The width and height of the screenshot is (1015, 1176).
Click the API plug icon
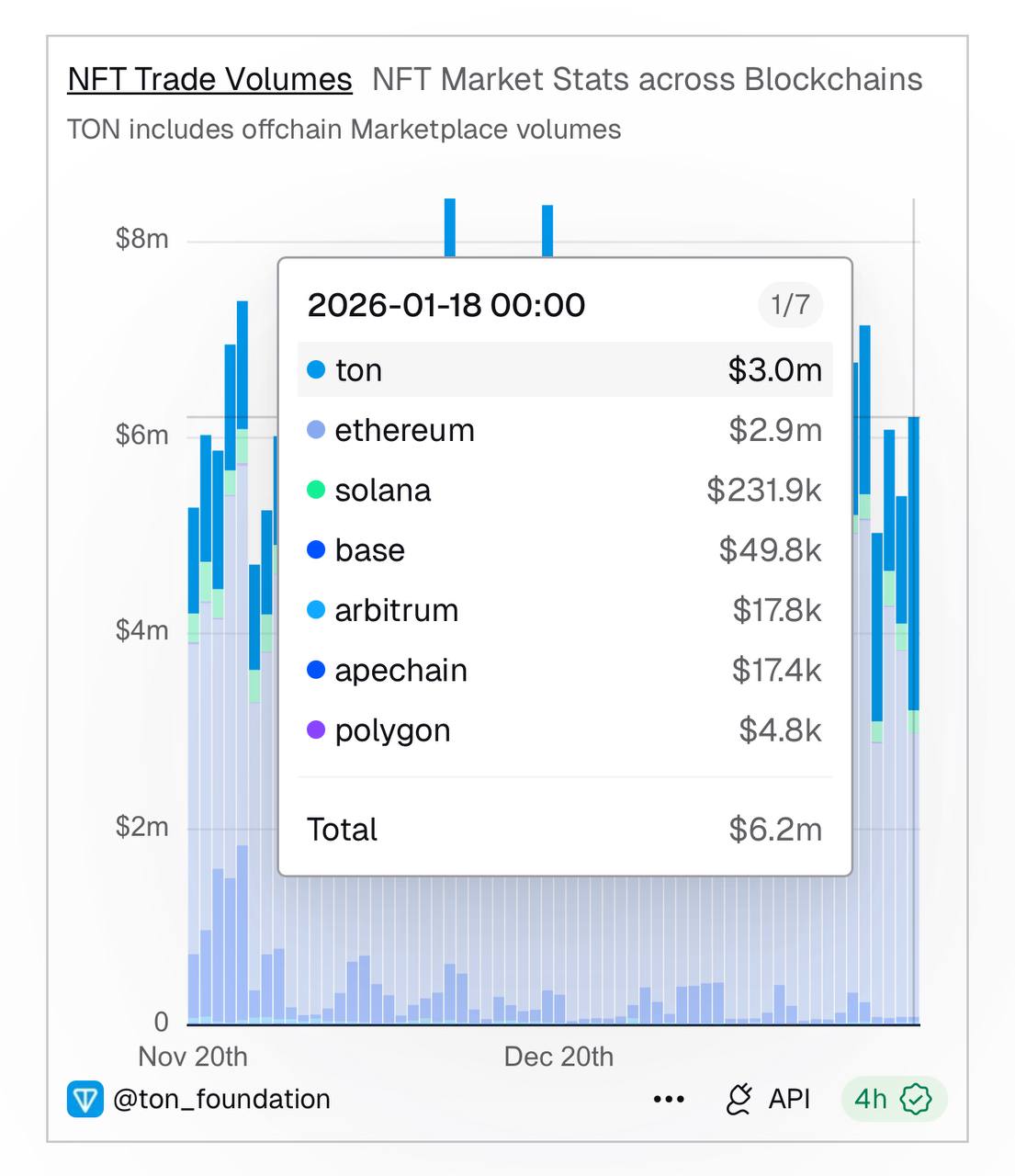(x=739, y=1099)
